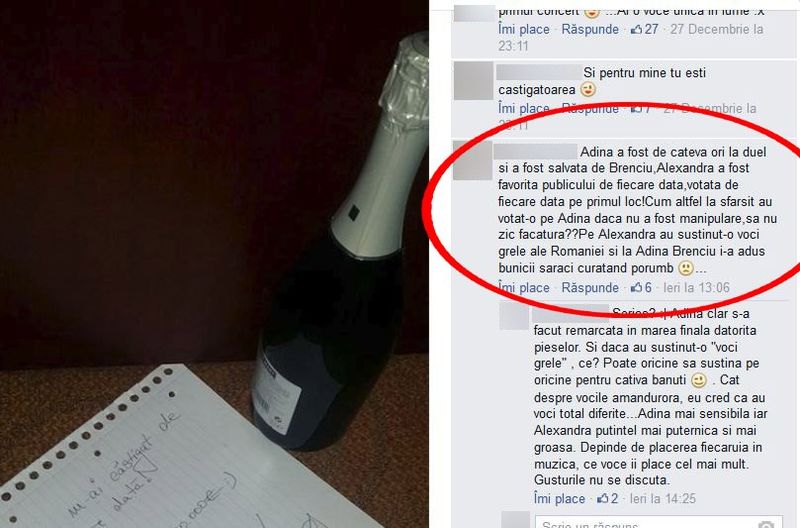Open the thumbs-up count showing 6 likes

(641, 288)
